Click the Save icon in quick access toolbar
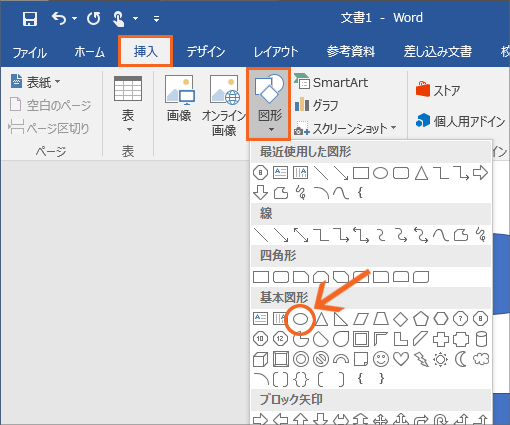The width and height of the screenshot is (510, 425). 30,19
